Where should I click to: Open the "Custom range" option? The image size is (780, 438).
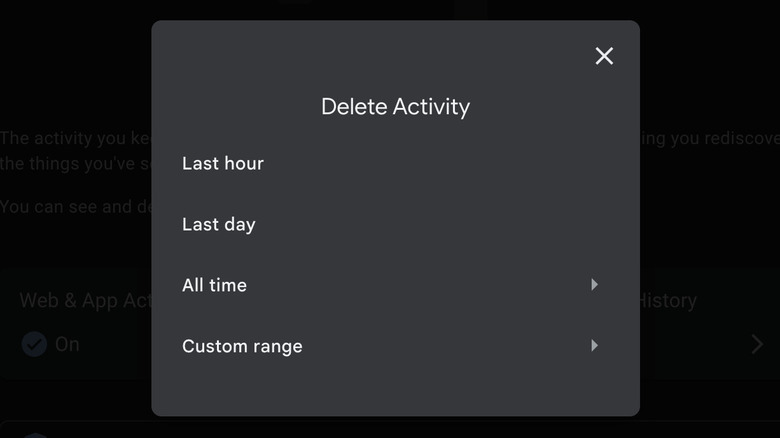click(x=242, y=346)
